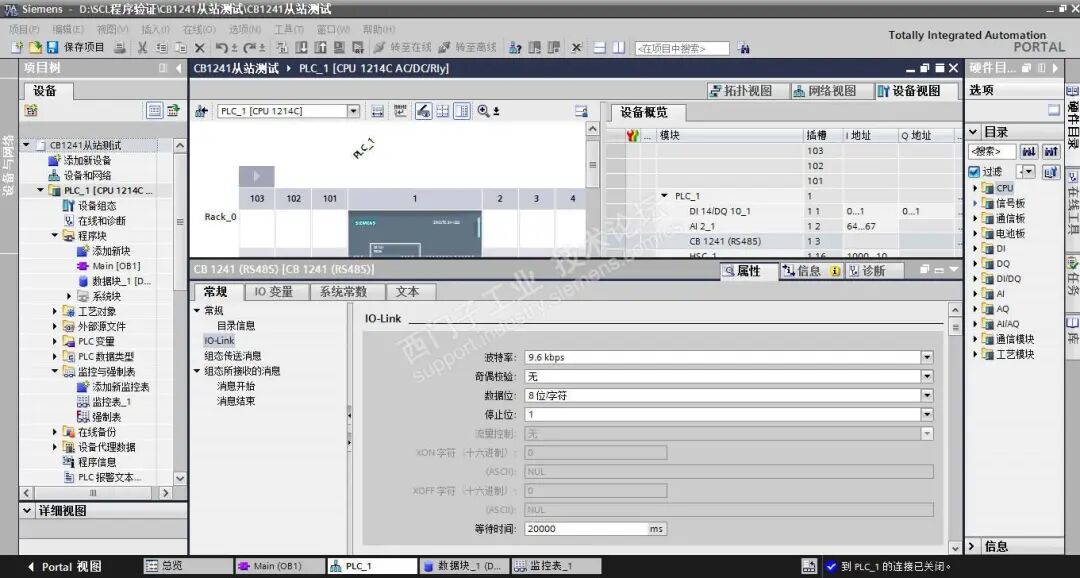Image resolution: width=1080 pixels, height=578 pixels.
Task: Expand the 外部源文件 tree node
Action: tap(55, 327)
